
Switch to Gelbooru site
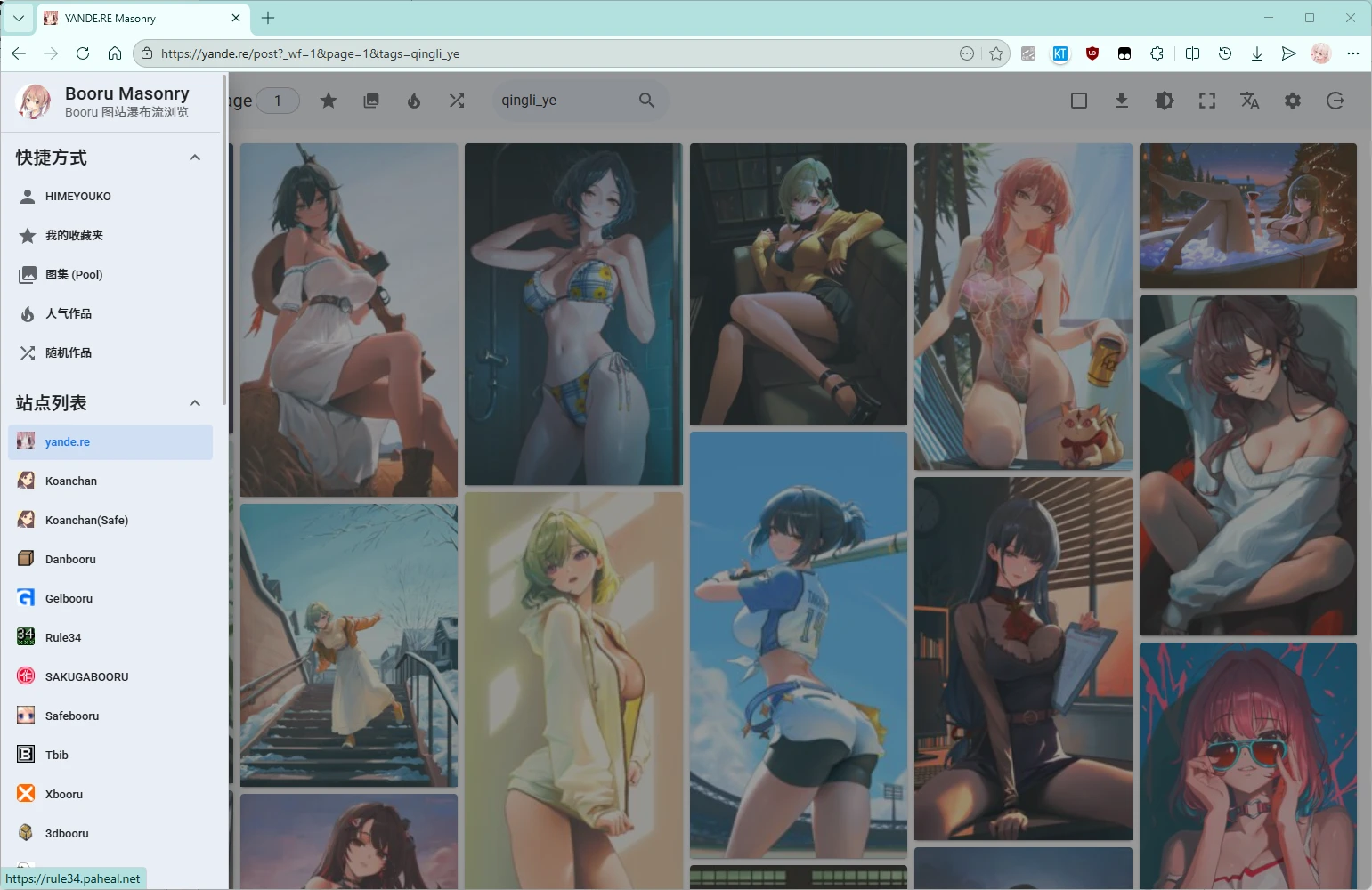110,599
